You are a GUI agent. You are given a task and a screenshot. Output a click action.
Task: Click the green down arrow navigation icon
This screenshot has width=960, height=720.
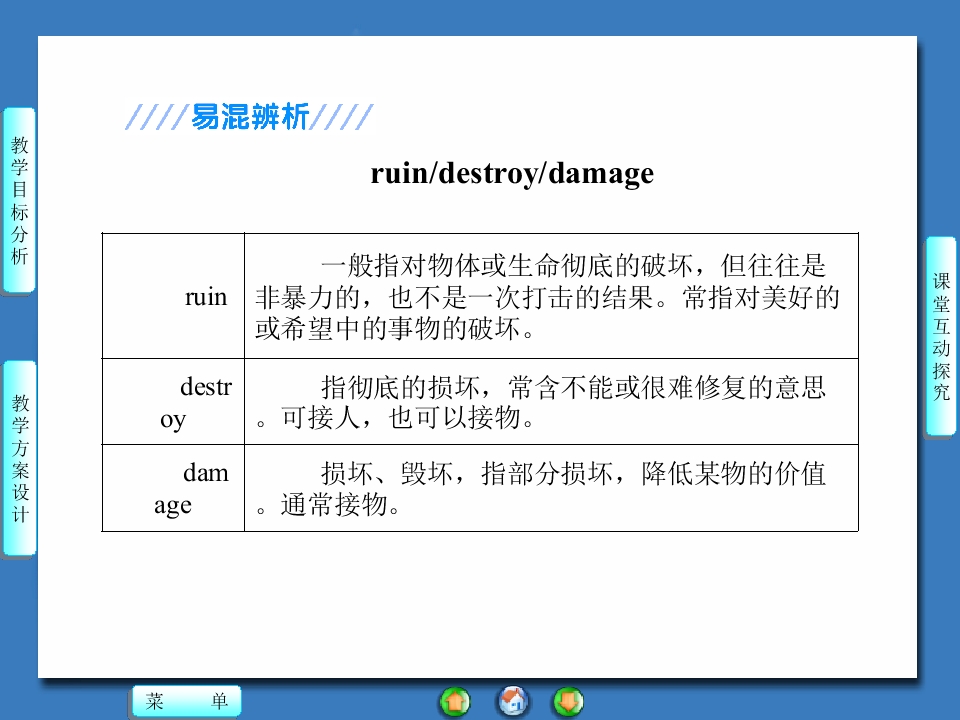(568, 702)
